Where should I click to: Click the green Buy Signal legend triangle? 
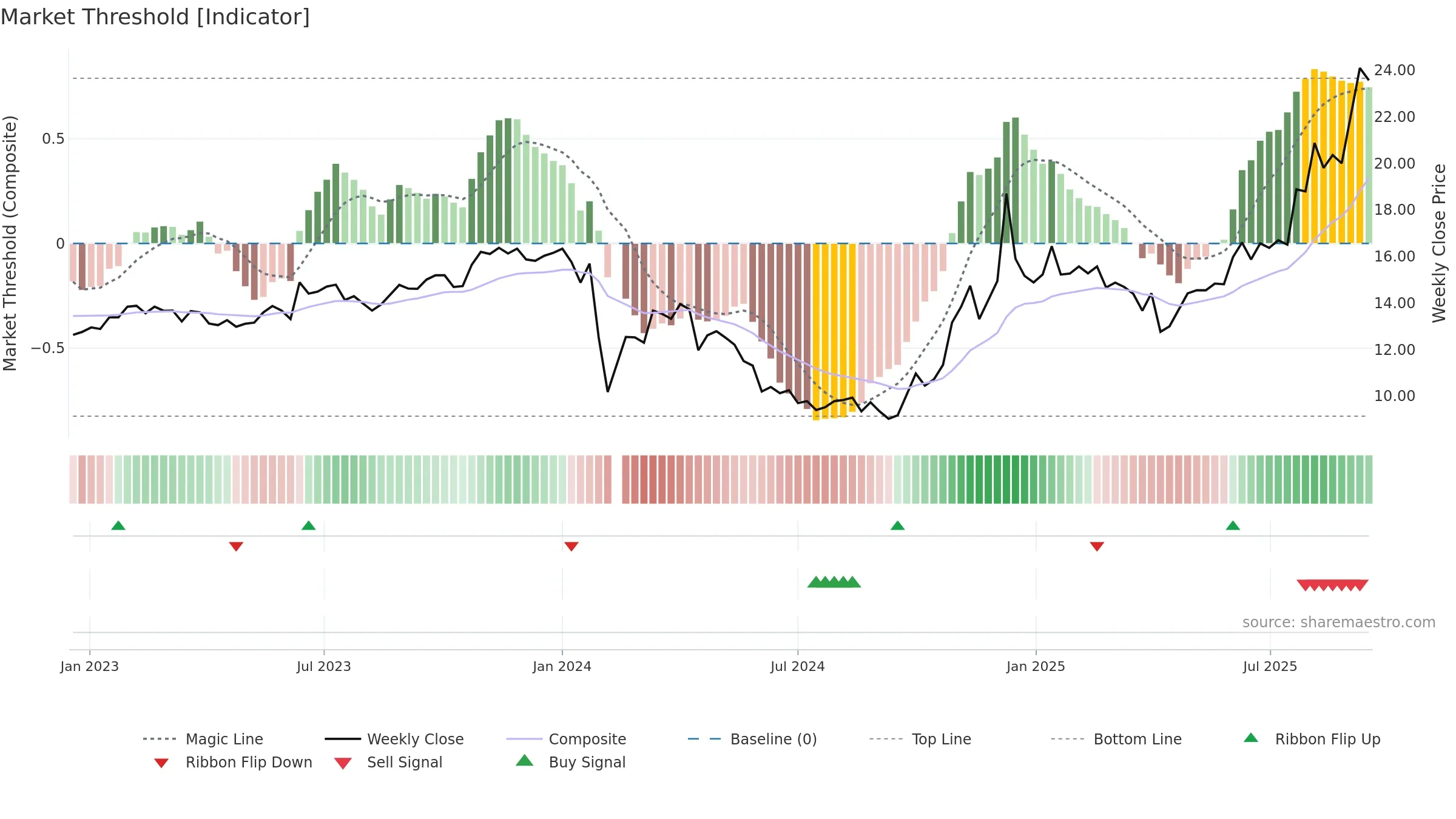525,760
